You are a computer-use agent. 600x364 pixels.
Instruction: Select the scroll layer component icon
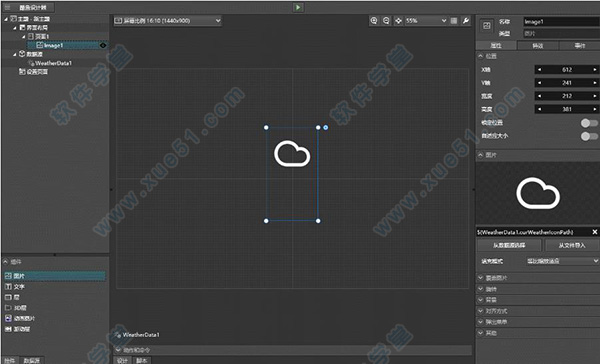point(8,329)
